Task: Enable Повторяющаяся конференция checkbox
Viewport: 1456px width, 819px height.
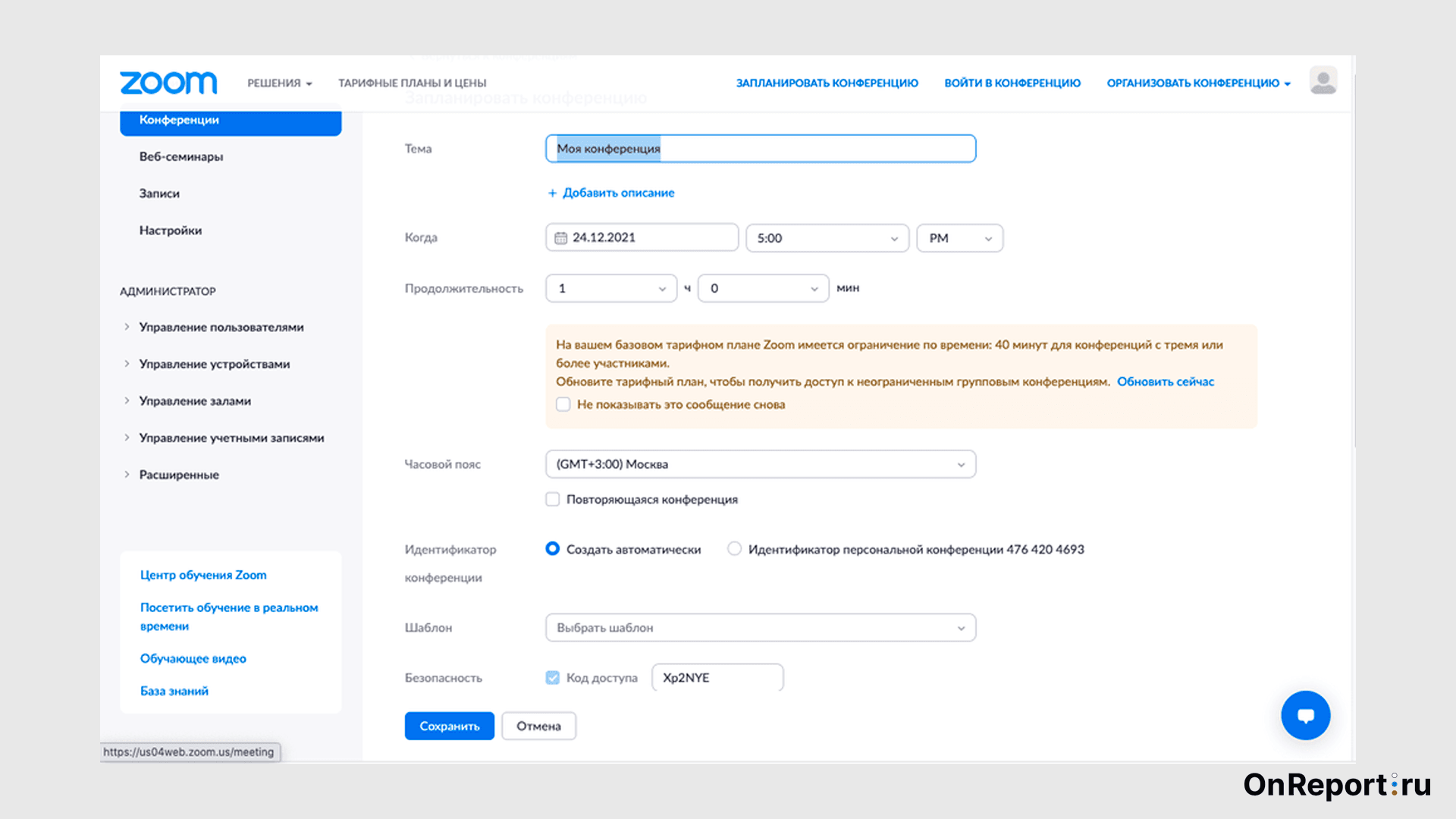Action: click(x=553, y=500)
